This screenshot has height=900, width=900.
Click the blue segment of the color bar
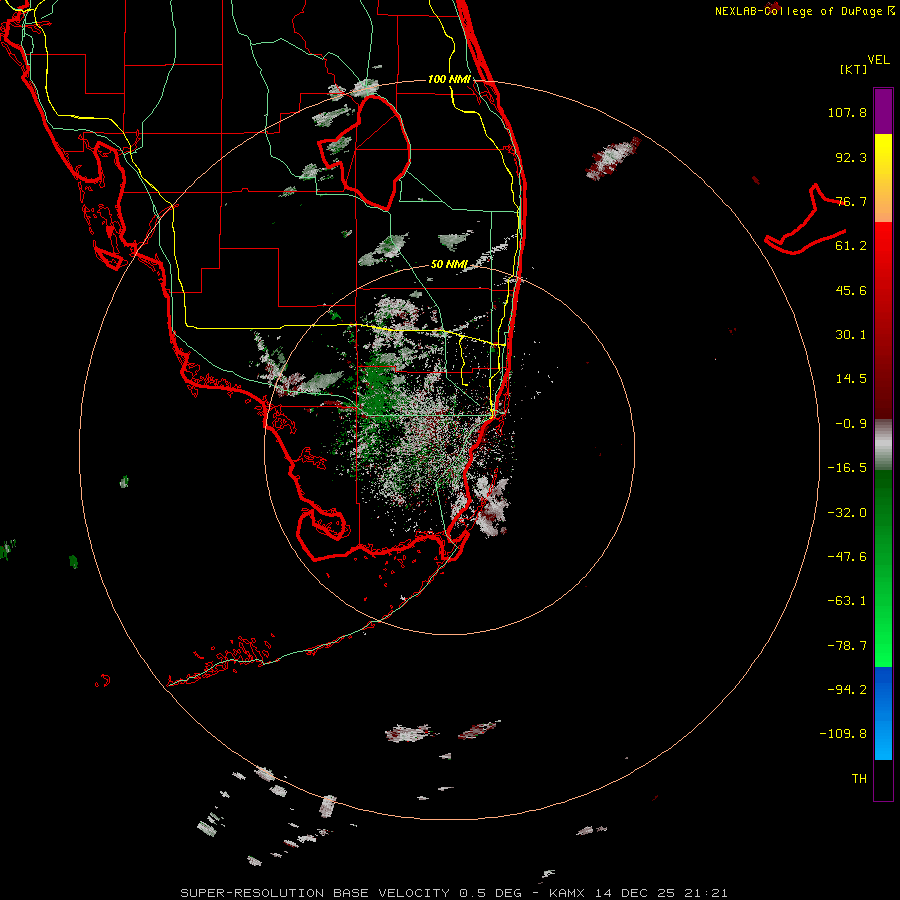point(883,713)
